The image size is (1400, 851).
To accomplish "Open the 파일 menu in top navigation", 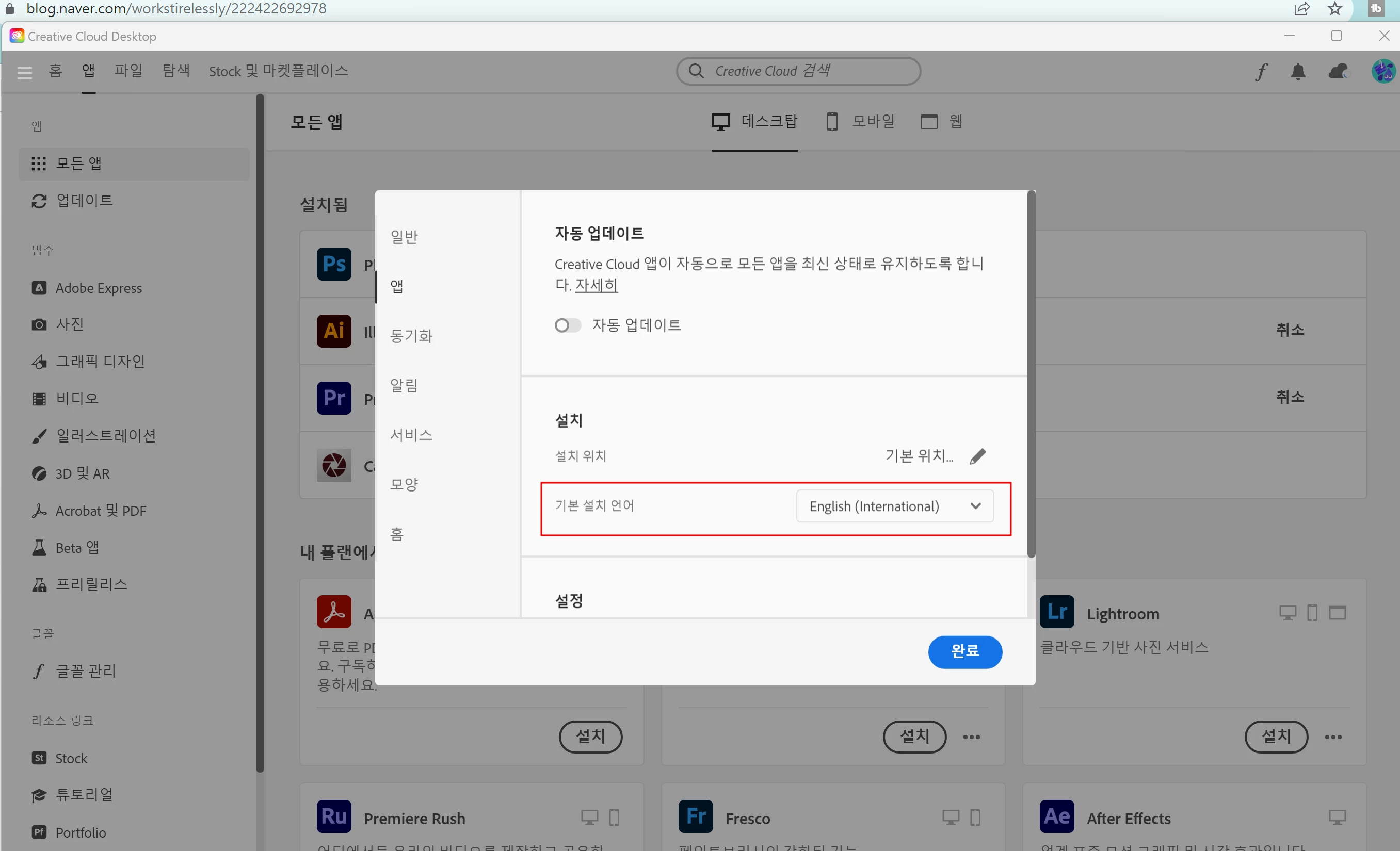I will pos(128,70).
